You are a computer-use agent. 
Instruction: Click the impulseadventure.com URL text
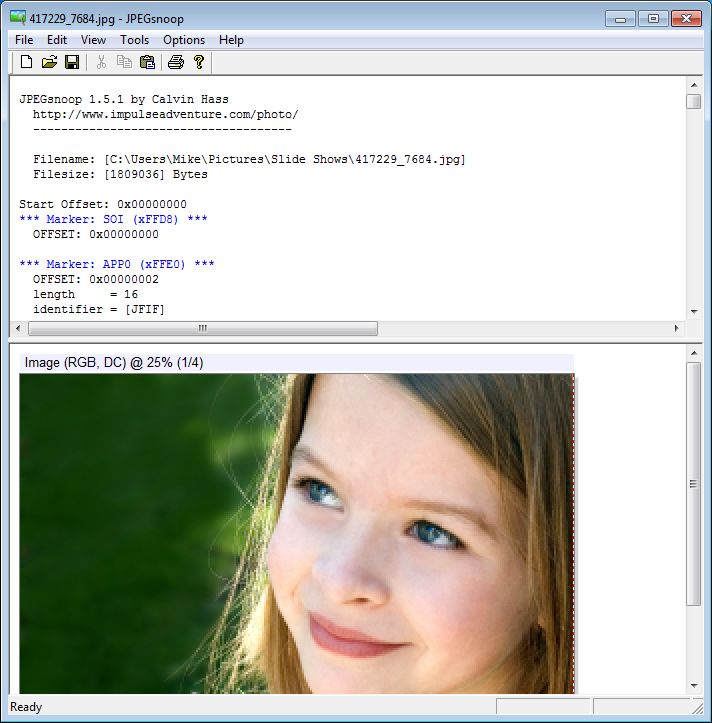tap(166, 114)
